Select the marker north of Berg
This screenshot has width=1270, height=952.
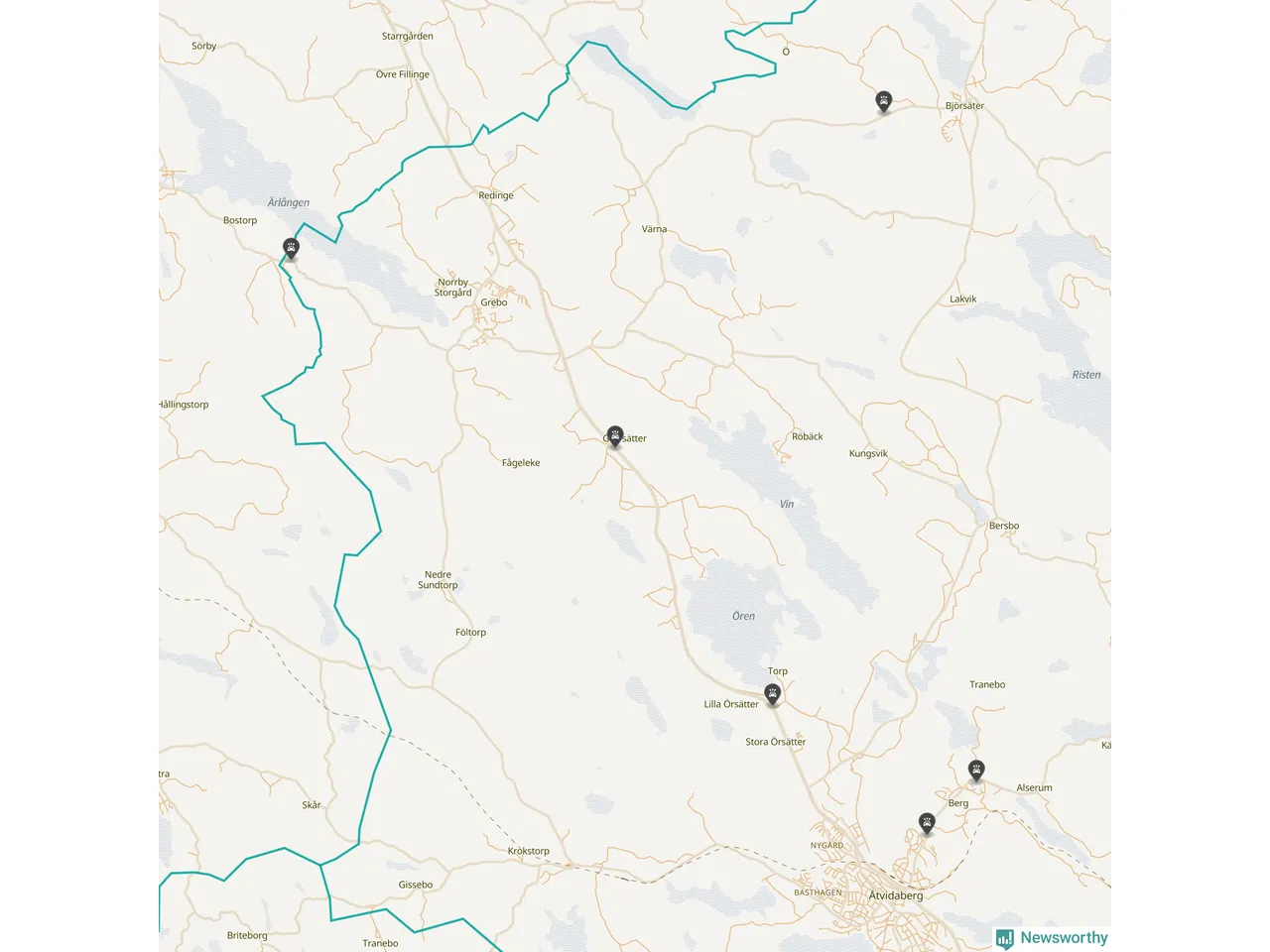pos(976,770)
